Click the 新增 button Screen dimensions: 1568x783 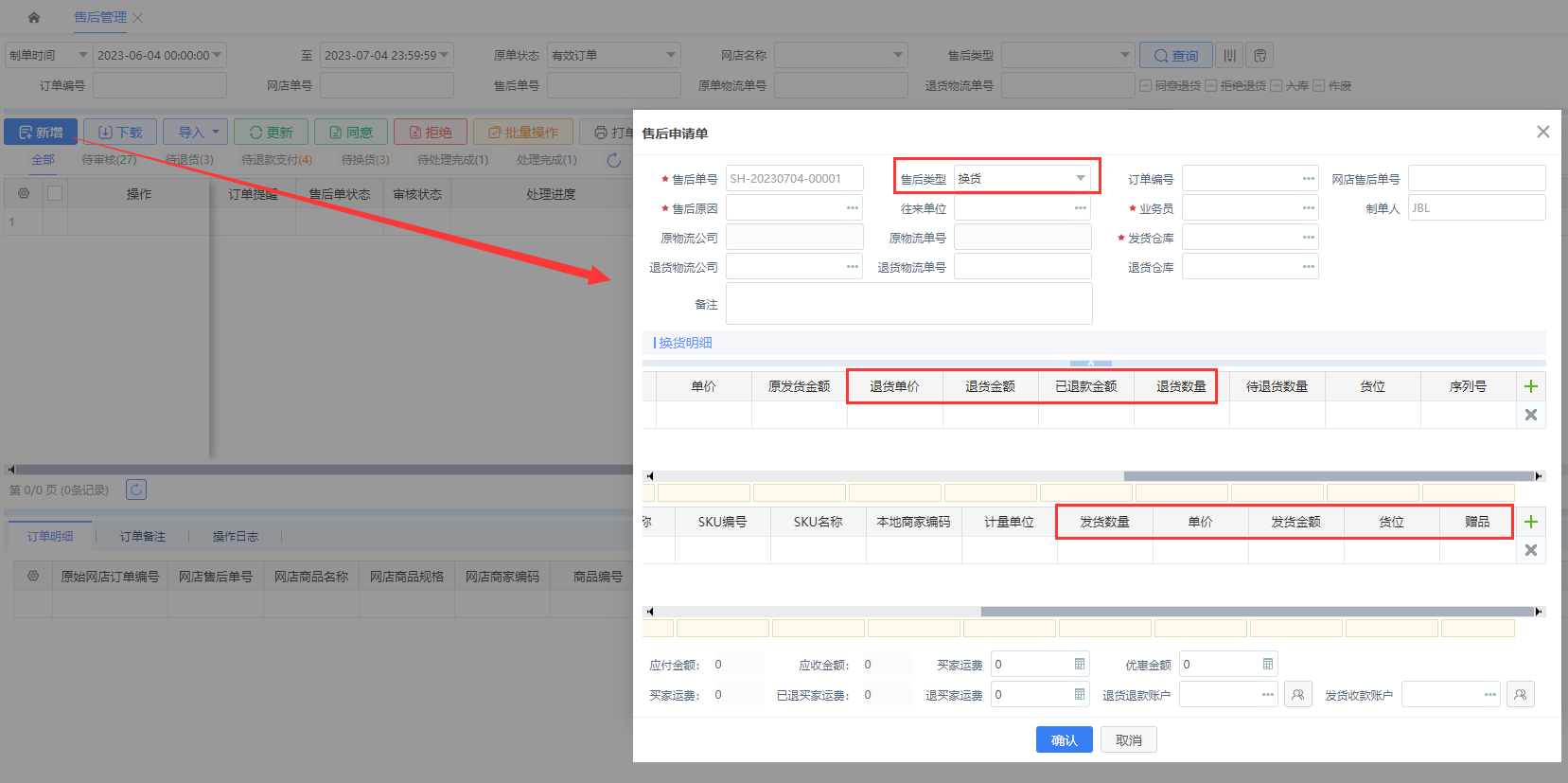click(41, 132)
